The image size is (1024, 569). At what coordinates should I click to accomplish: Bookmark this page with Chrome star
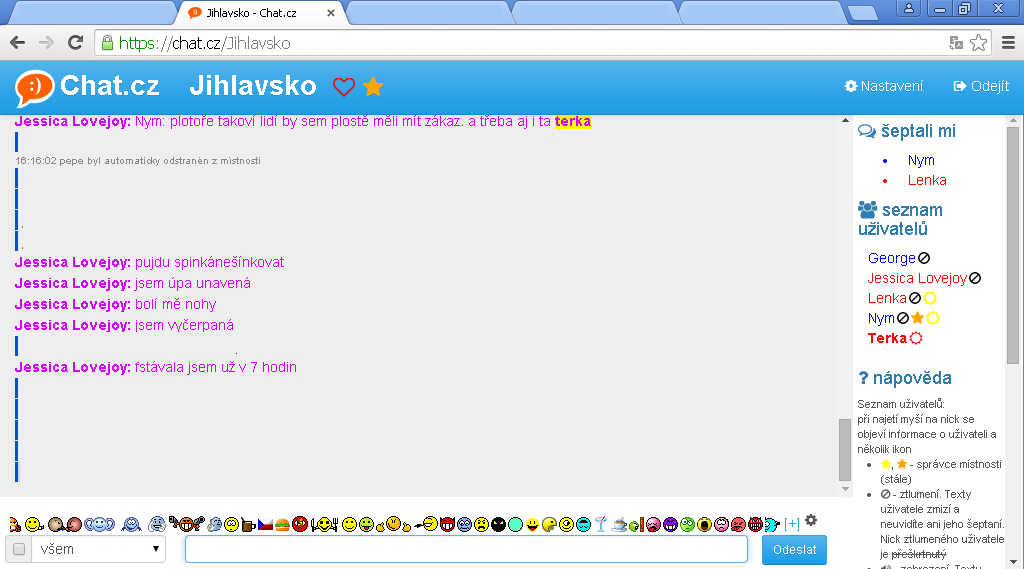(x=978, y=43)
